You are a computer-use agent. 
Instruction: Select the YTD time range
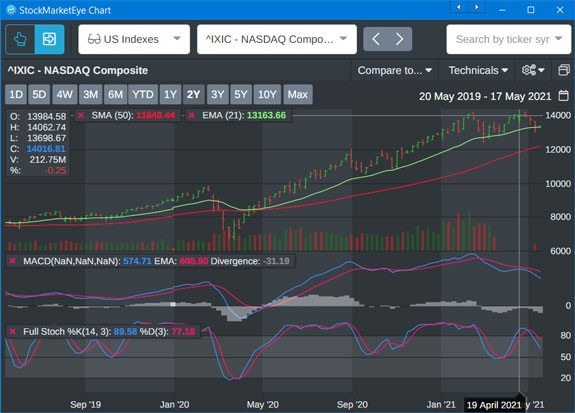(143, 95)
